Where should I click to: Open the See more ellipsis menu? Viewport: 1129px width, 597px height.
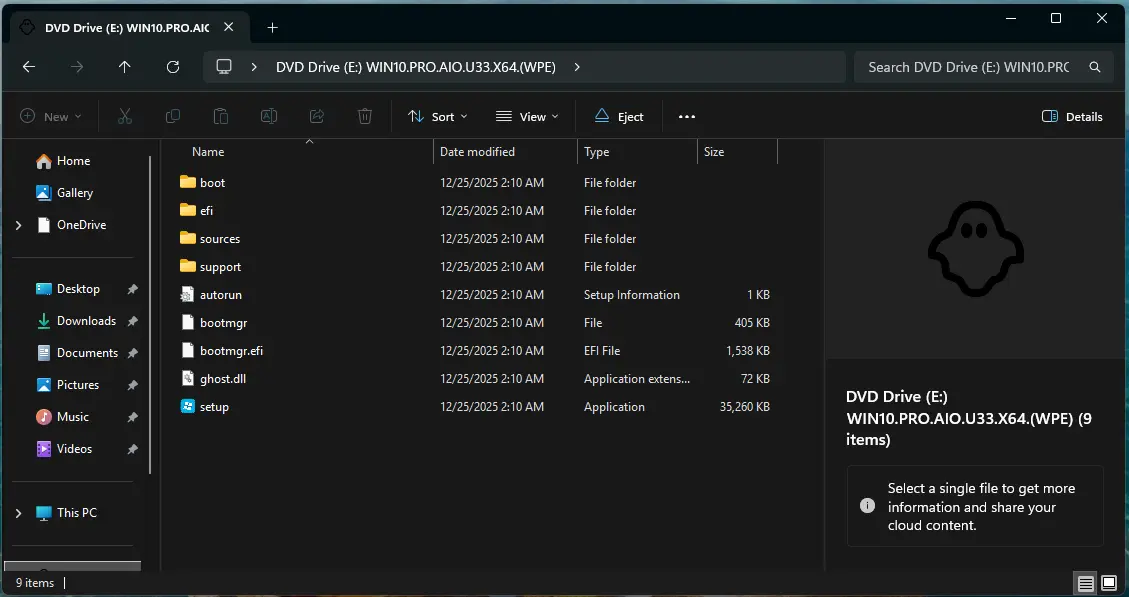[x=687, y=116]
